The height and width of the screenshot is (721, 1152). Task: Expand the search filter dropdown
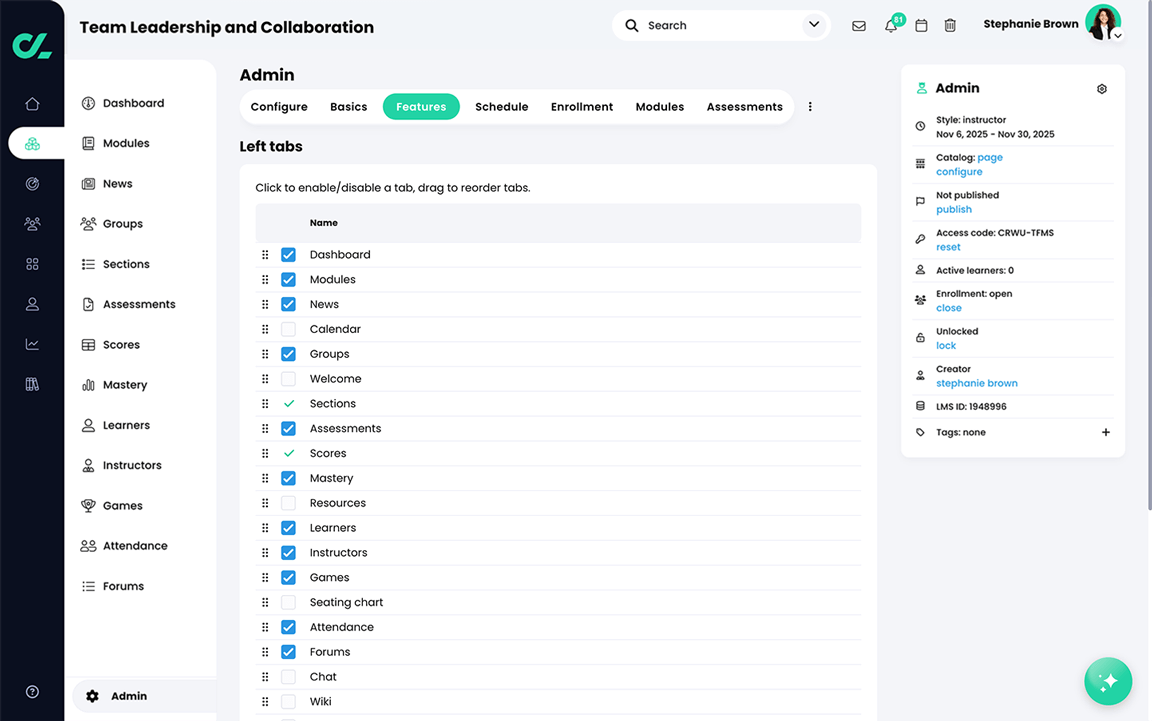[813, 25]
